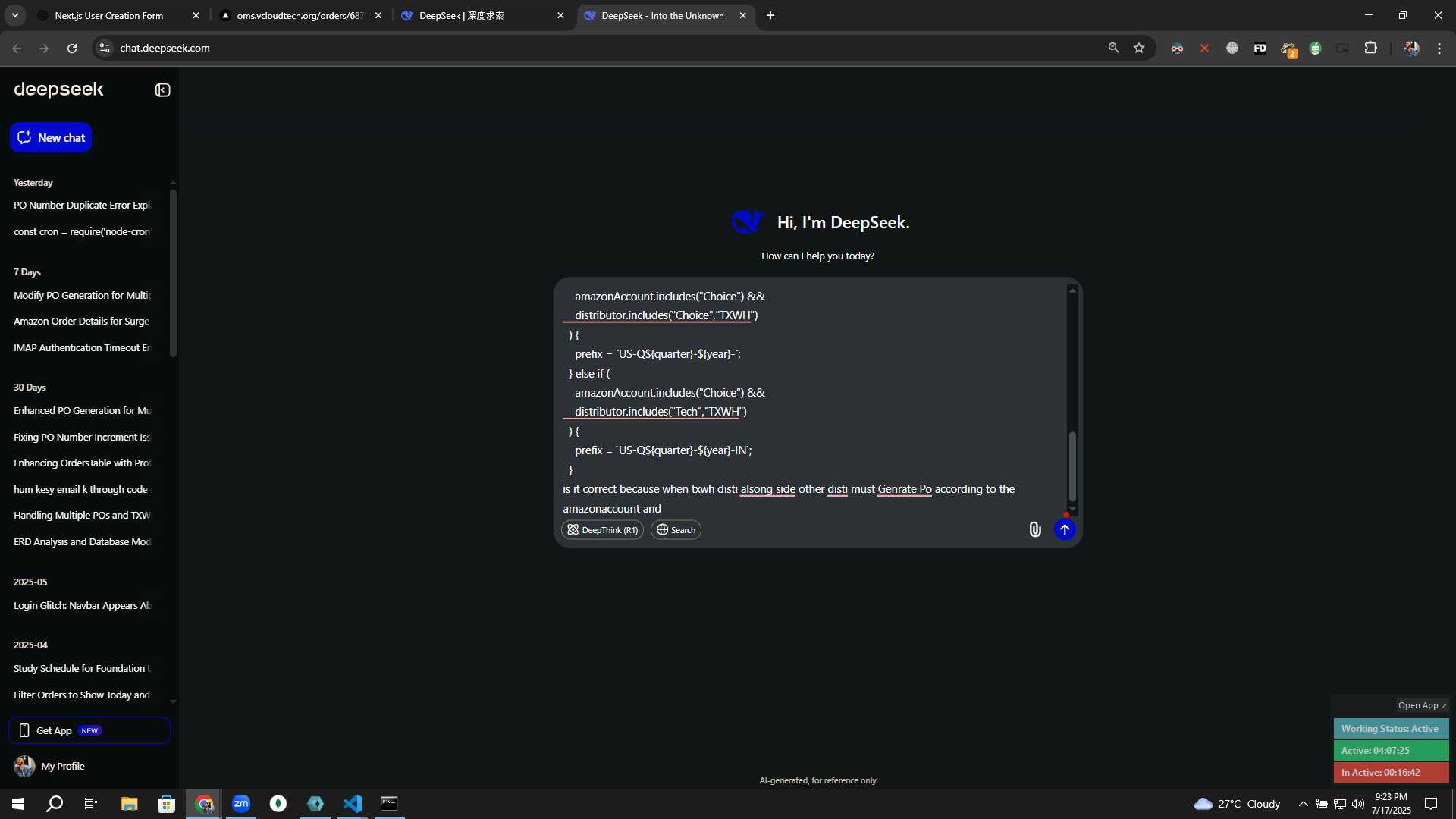Image resolution: width=1456 pixels, height=819 pixels.
Task: Open Task View on taskbar
Action: coord(91,804)
